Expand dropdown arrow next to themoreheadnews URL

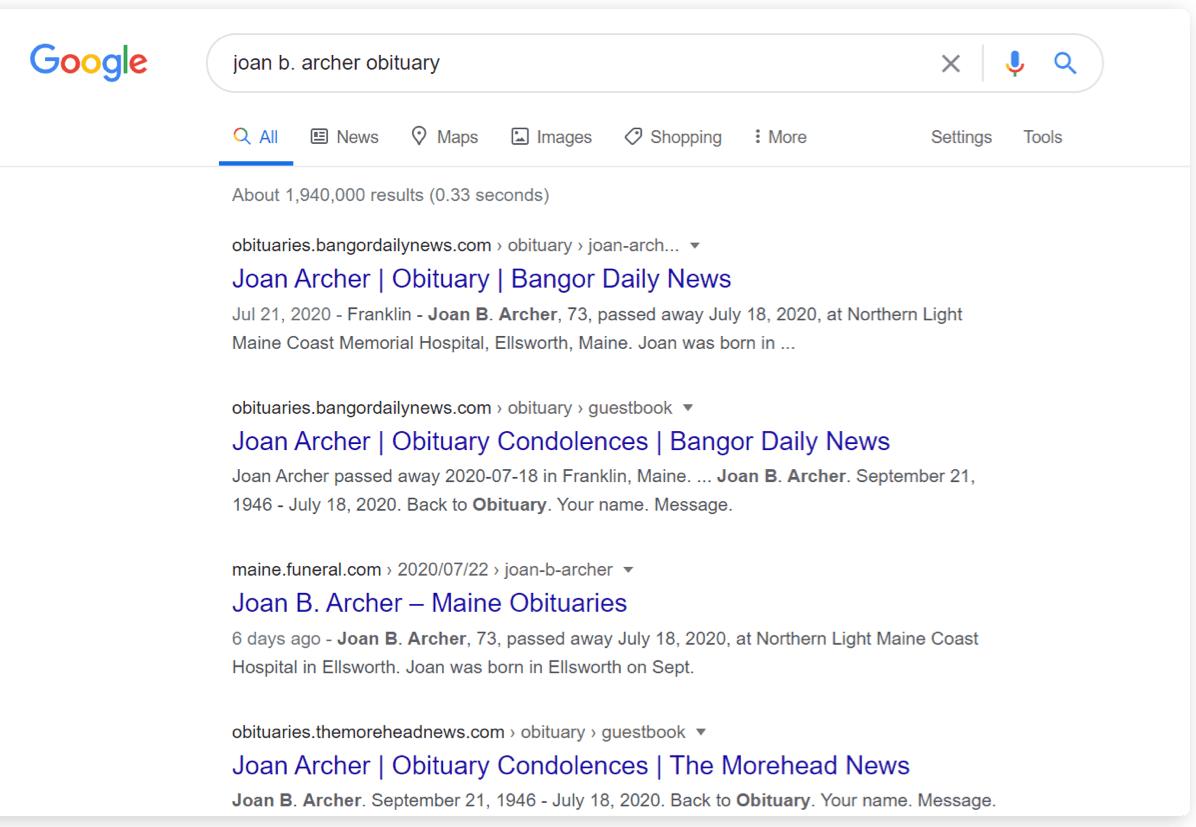701,732
